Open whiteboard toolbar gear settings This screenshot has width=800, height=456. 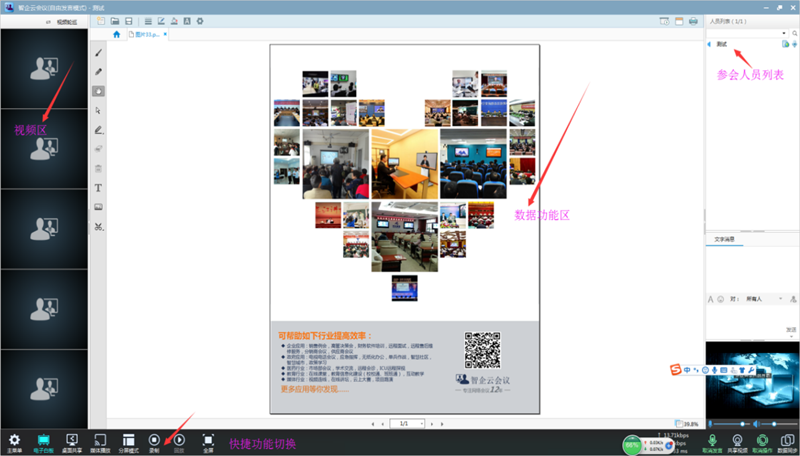[200, 21]
